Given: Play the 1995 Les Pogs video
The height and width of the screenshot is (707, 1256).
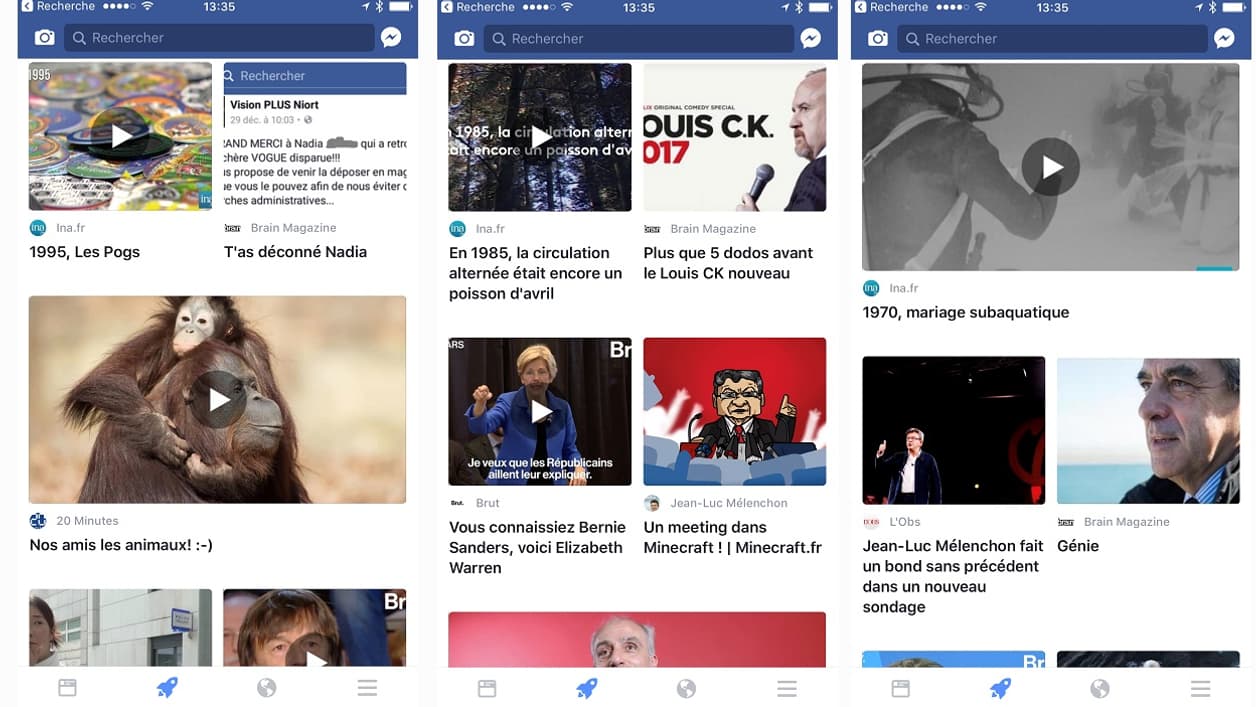Looking at the screenshot, I should (x=121, y=137).
